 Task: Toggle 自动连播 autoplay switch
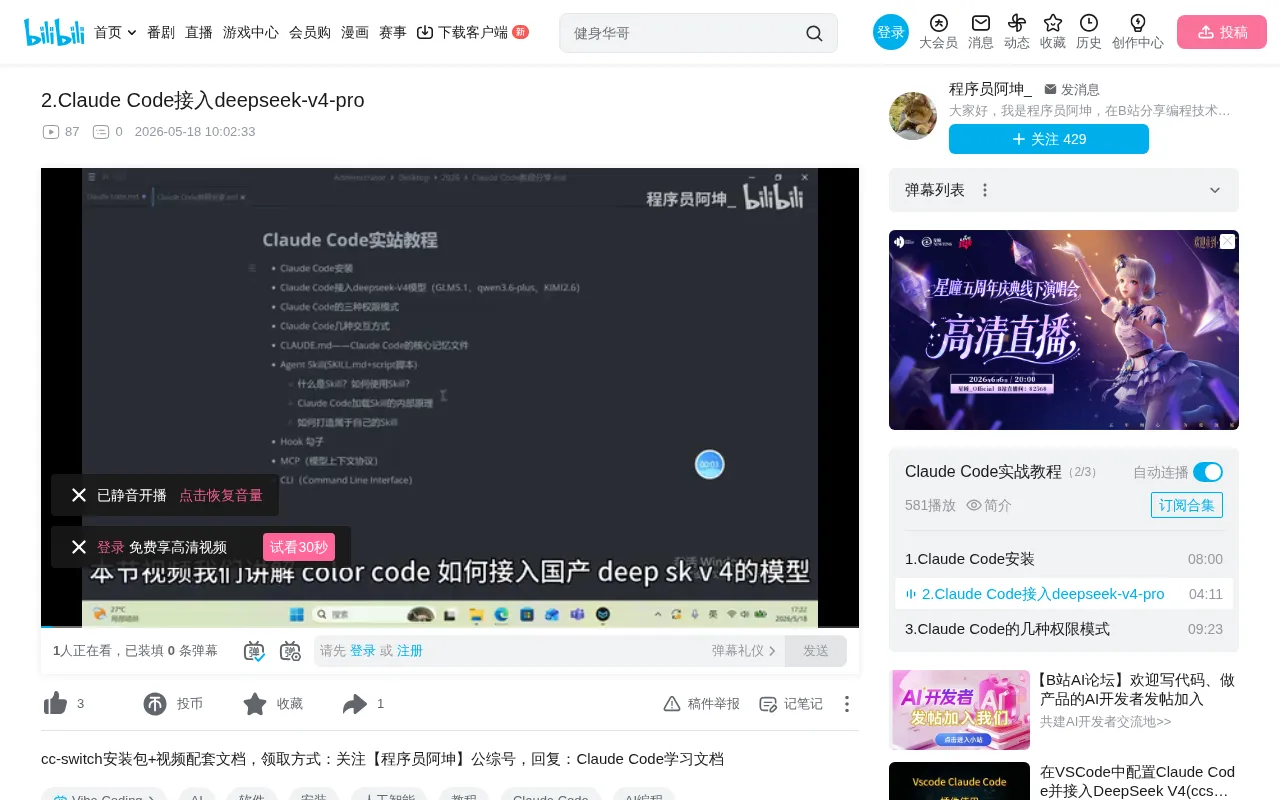[x=1208, y=472]
